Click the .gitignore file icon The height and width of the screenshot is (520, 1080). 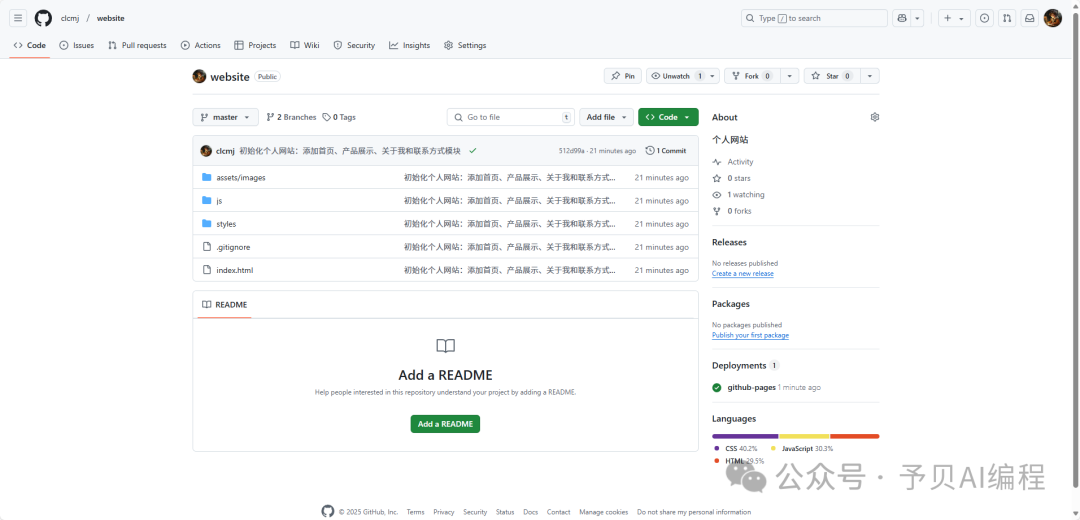coord(207,247)
